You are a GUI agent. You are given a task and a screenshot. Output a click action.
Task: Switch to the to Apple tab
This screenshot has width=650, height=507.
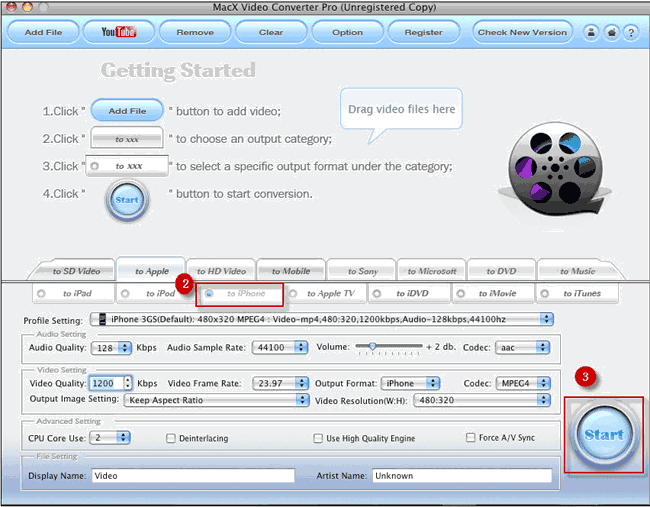coord(152,271)
